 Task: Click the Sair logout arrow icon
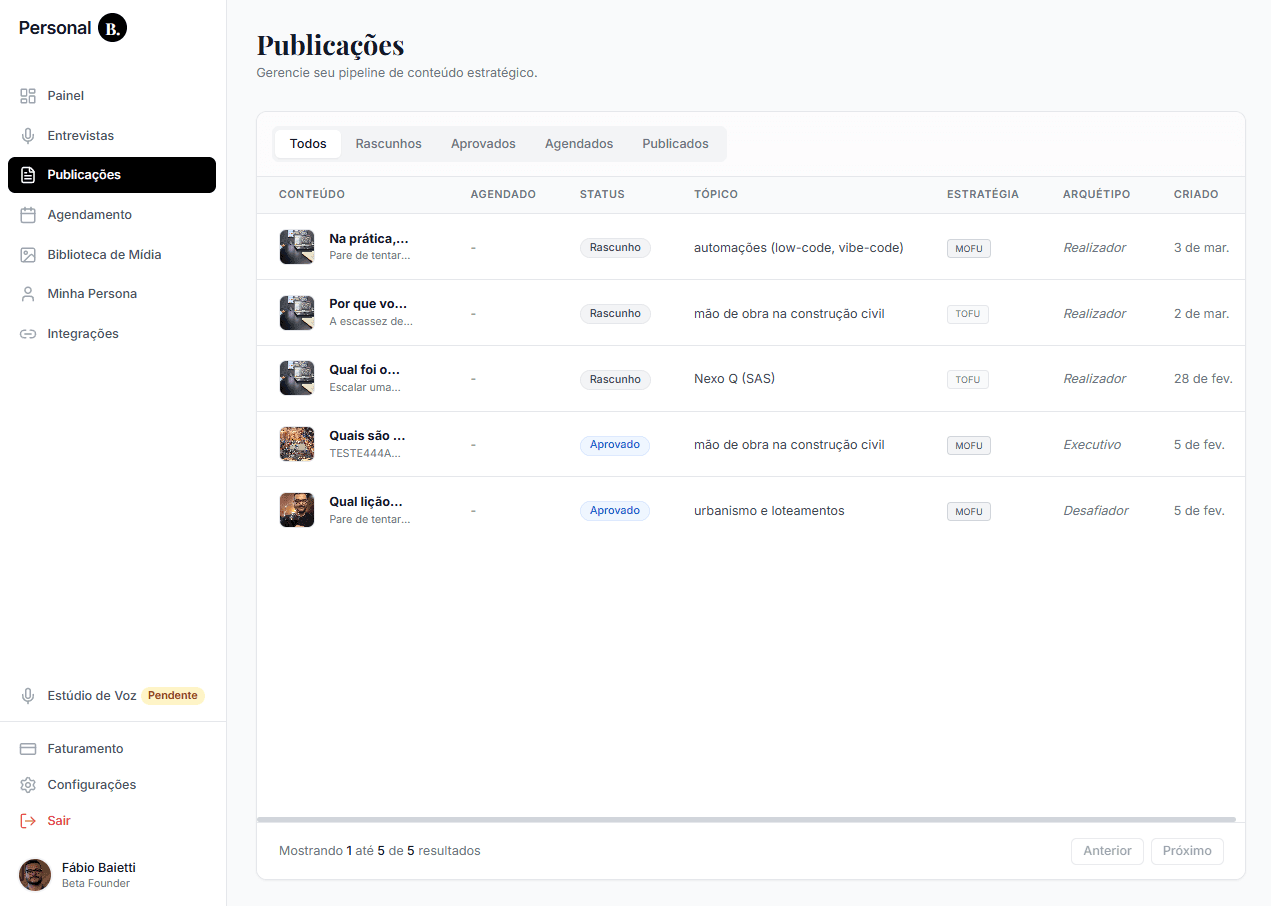click(x=28, y=821)
